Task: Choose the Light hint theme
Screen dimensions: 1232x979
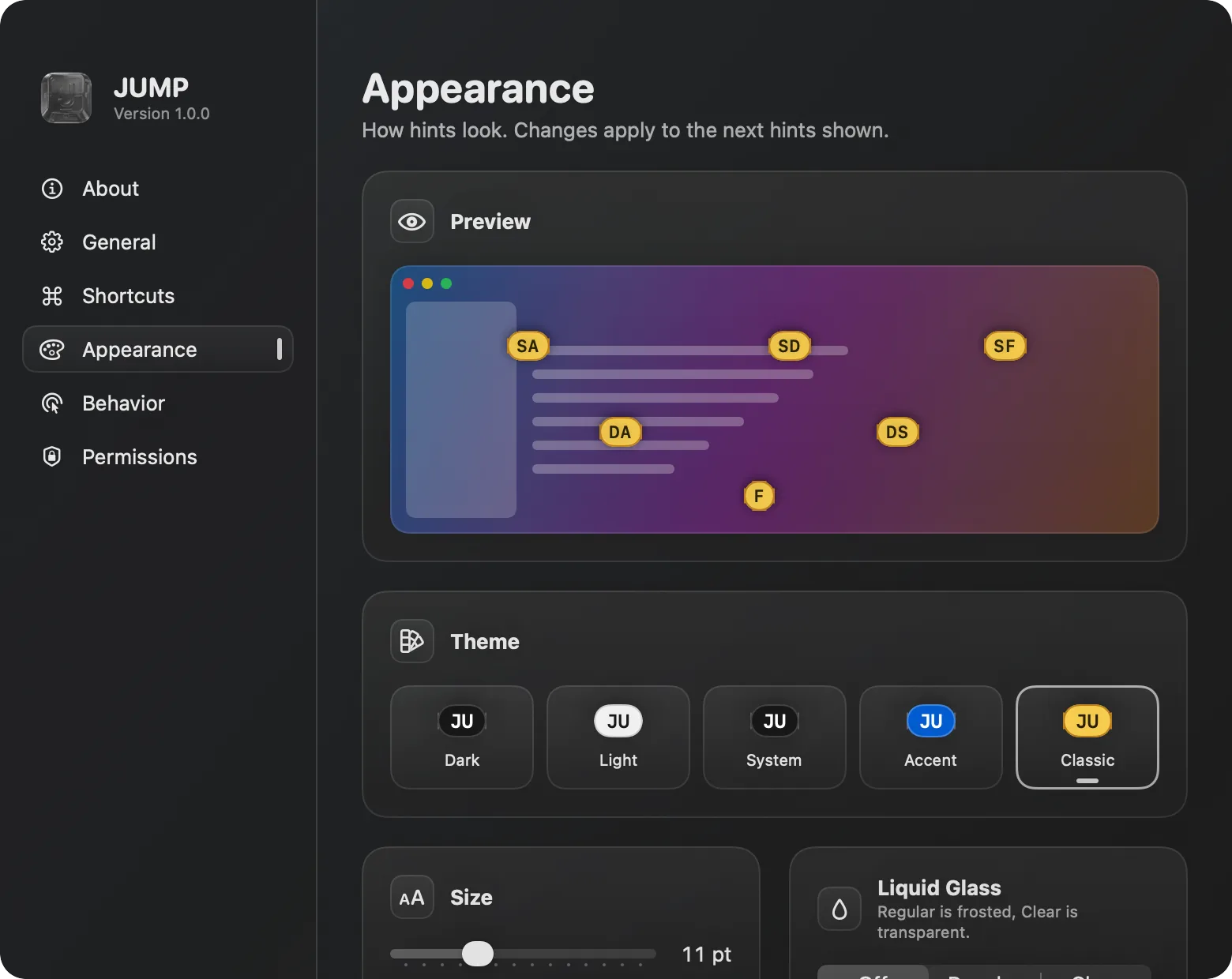Action: (x=618, y=737)
